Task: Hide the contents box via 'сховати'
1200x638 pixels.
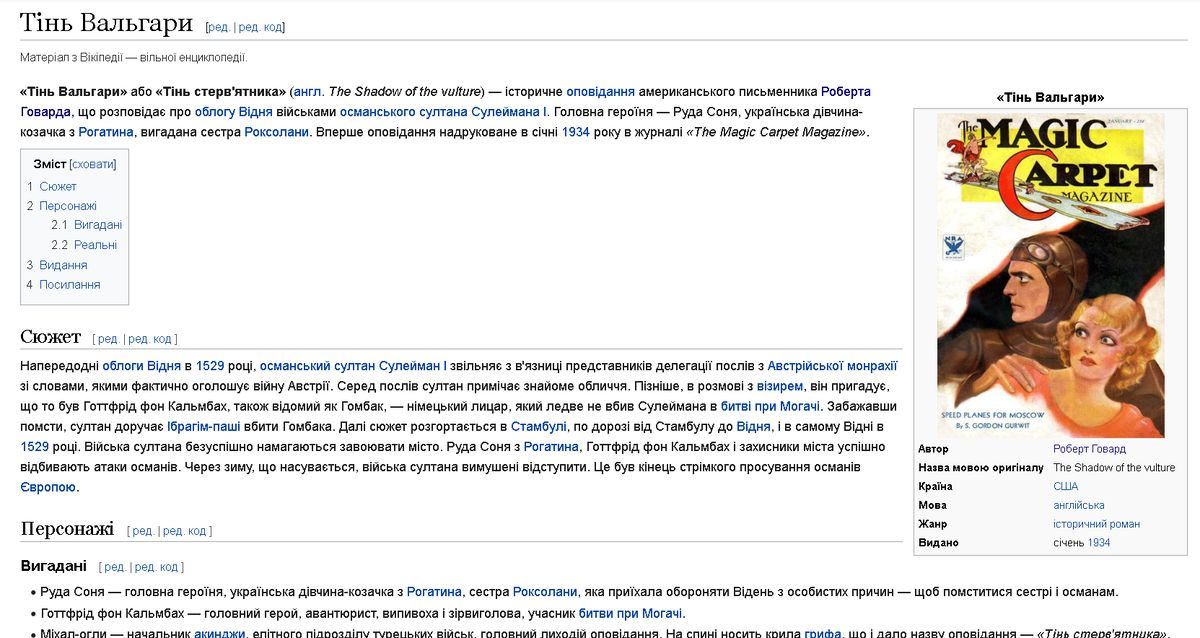Action: (x=93, y=164)
